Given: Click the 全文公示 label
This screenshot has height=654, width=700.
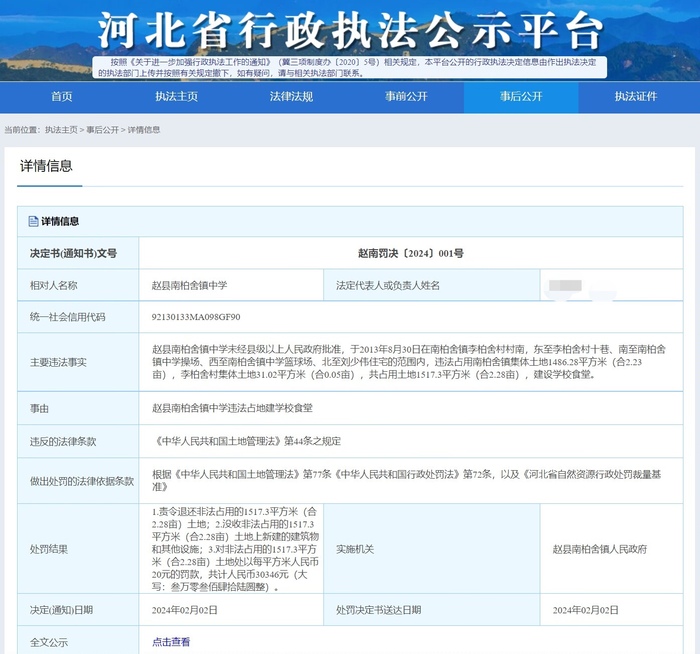Looking at the screenshot, I should pyautogui.click(x=49, y=642).
